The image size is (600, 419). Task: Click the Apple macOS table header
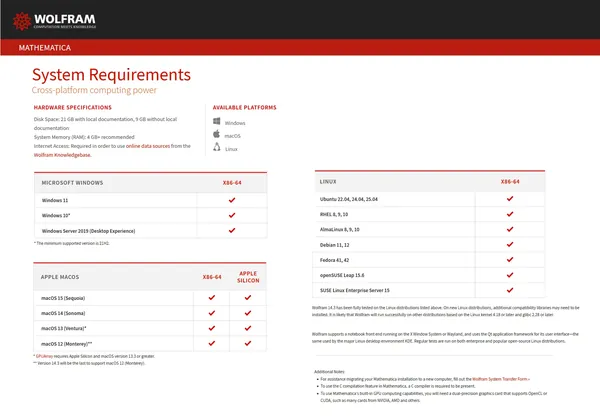(60, 277)
